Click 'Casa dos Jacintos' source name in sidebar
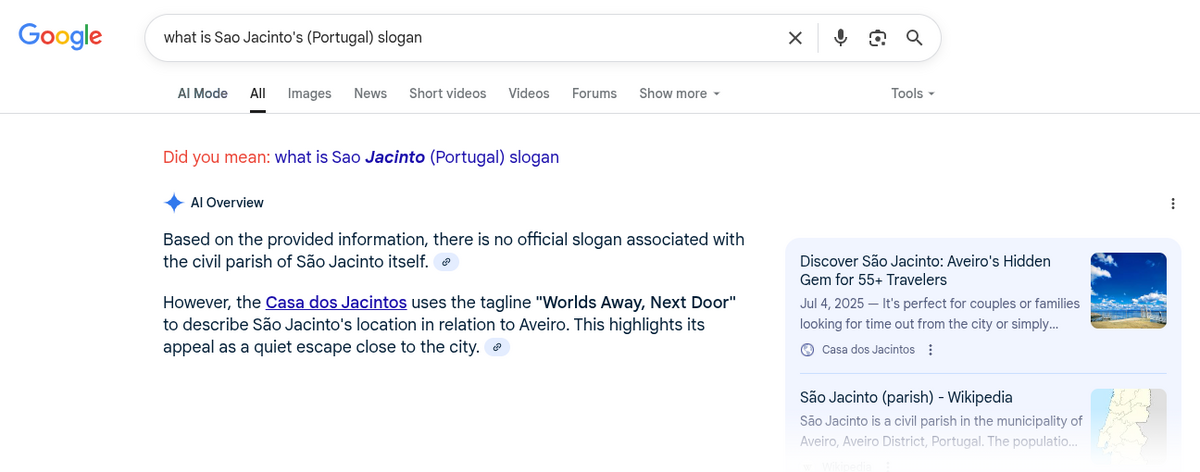Image resolution: width=1200 pixels, height=472 pixels. point(868,350)
